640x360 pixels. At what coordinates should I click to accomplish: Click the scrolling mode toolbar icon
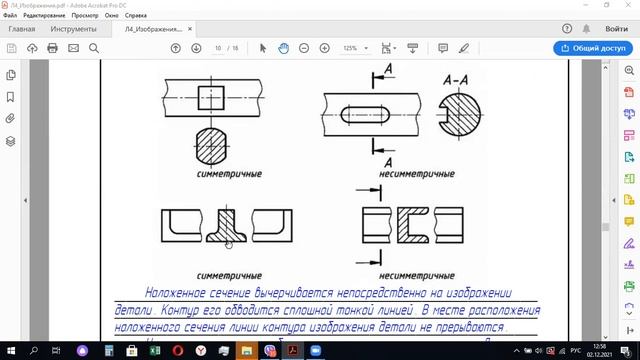point(413,48)
